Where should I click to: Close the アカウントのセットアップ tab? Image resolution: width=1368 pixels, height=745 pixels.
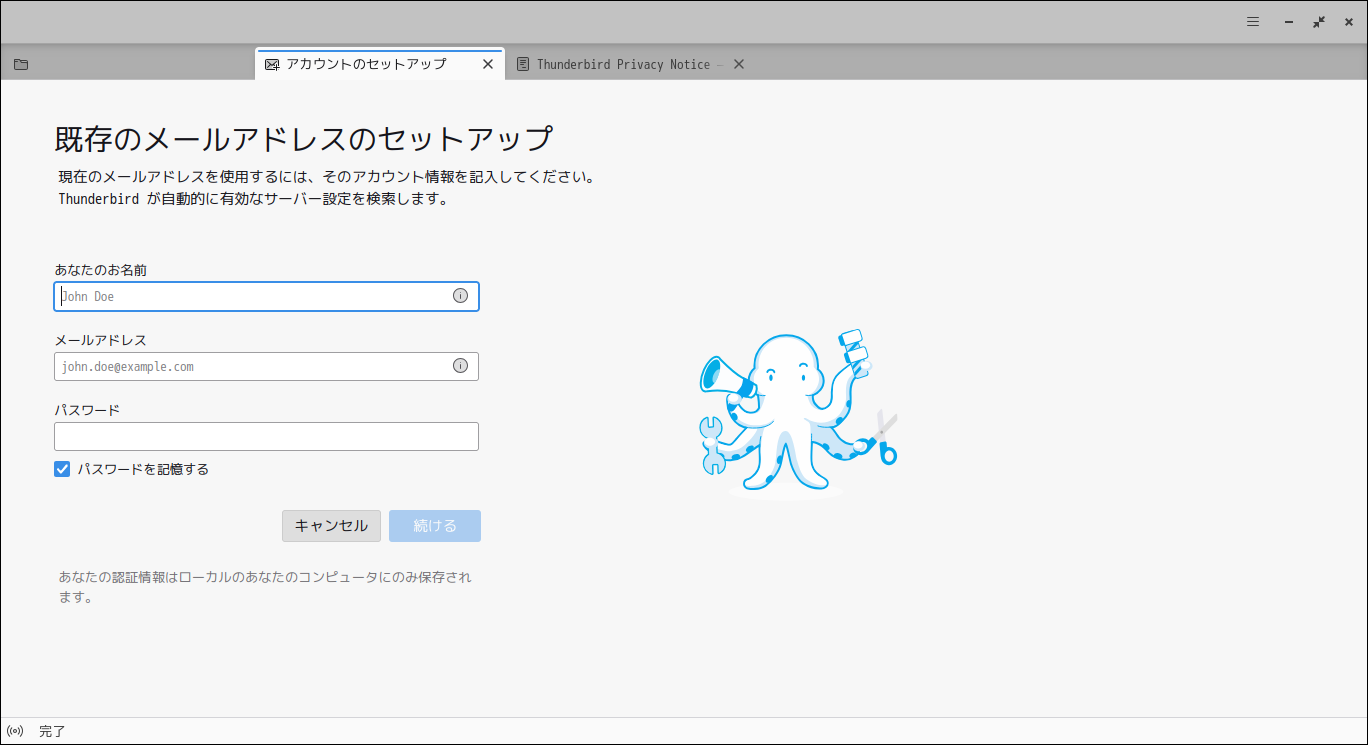pos(488,64)
